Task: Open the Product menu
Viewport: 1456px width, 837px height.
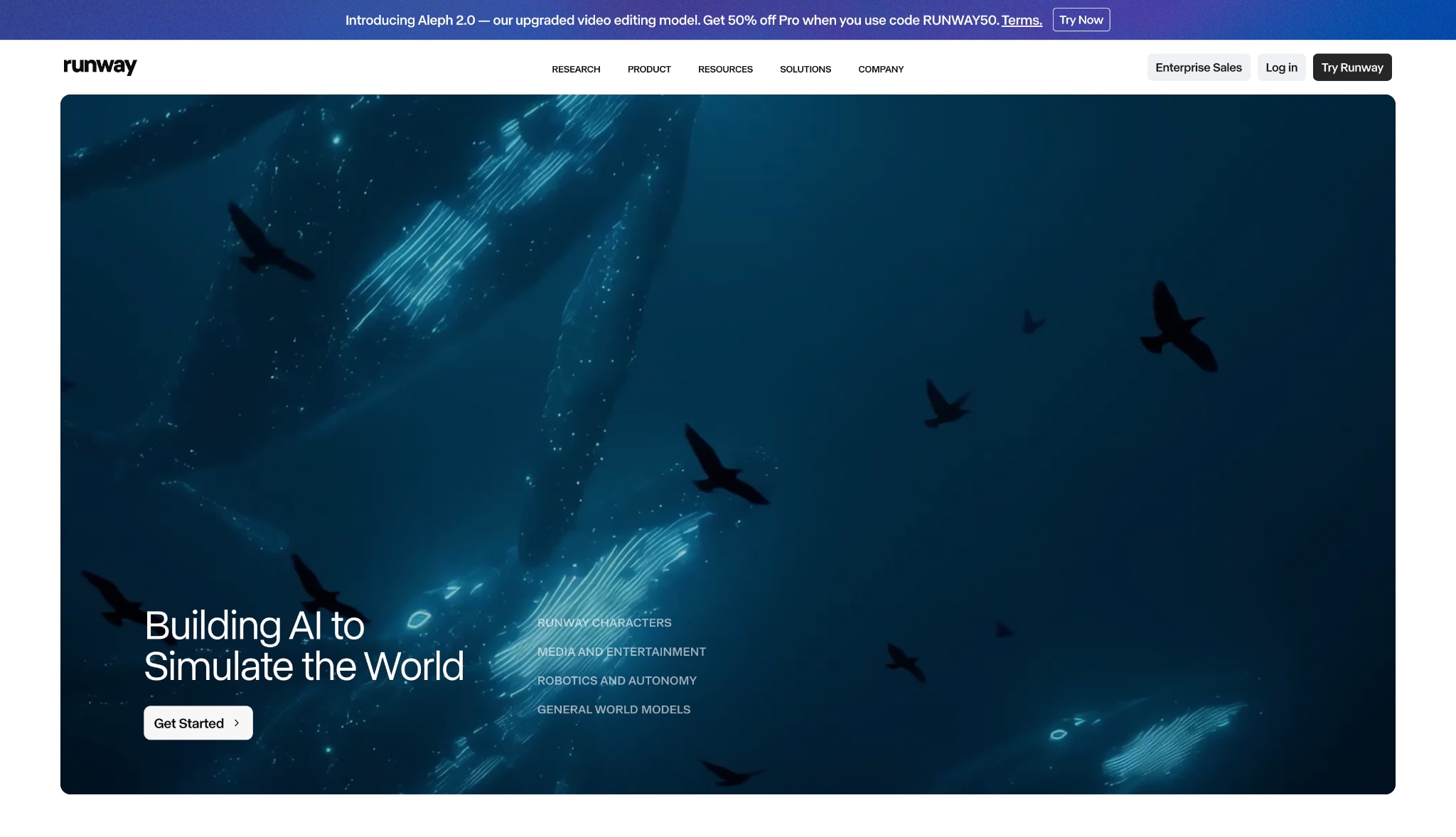Action: tap(649, 69)
